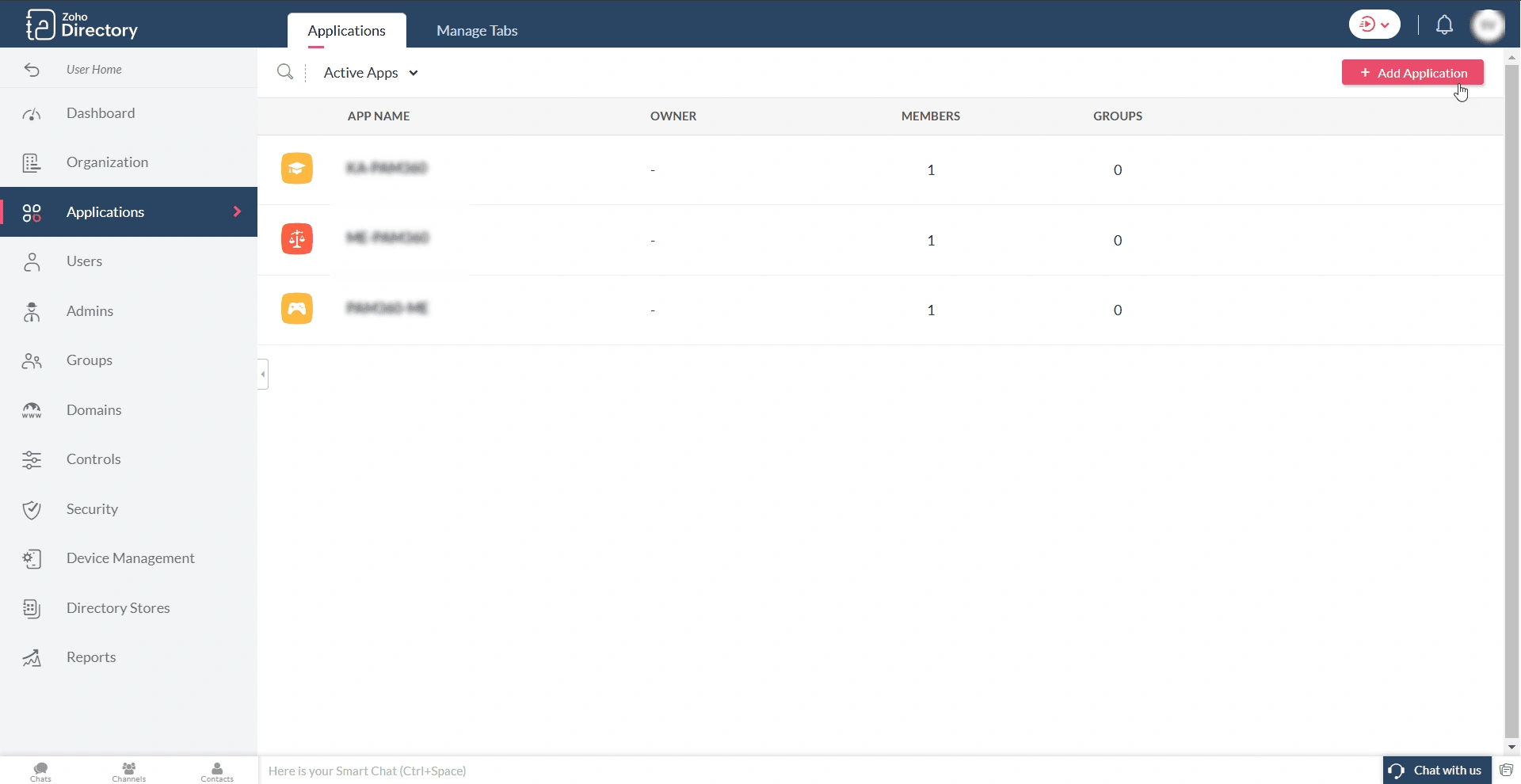Navigate to Users section
The image size is (1521, 784).
point(85,261)
